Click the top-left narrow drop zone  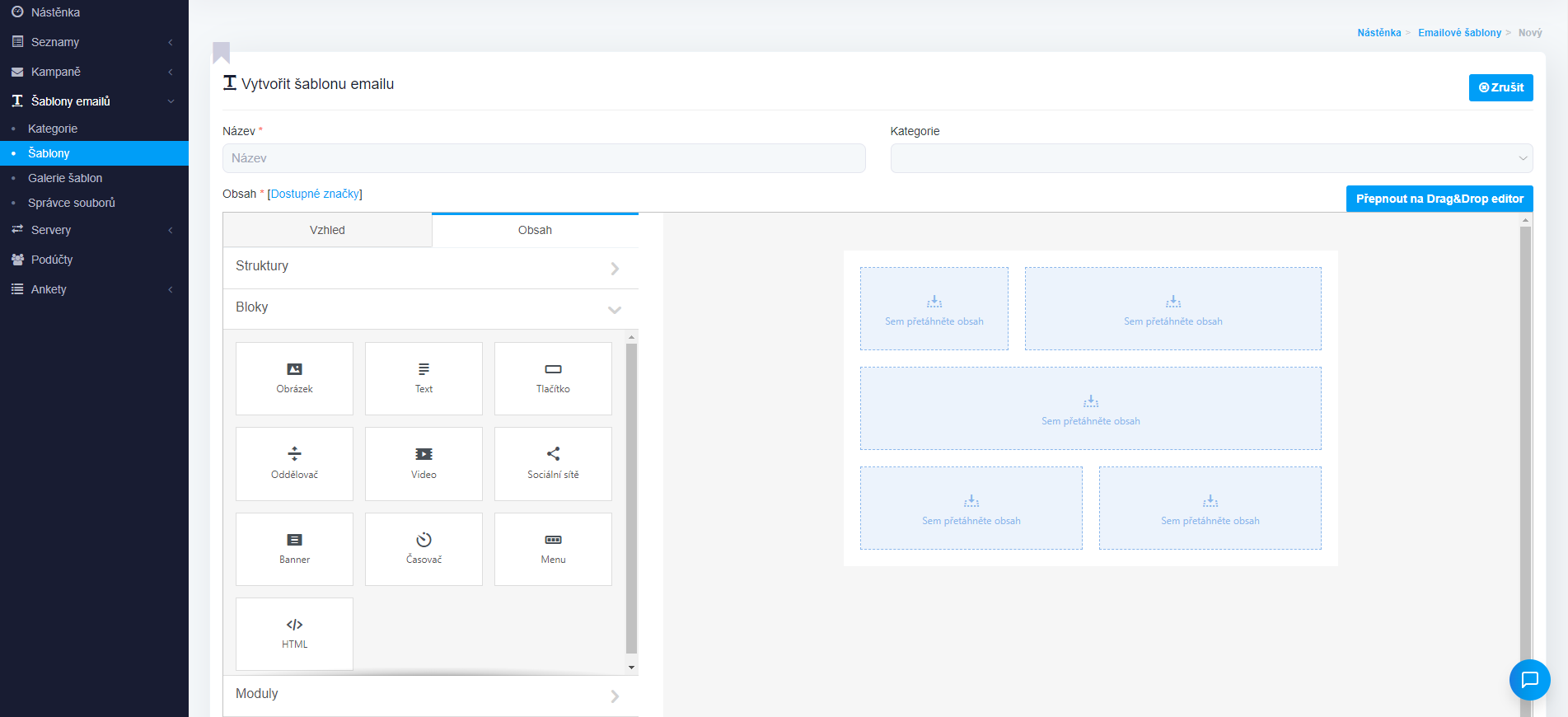934,309
